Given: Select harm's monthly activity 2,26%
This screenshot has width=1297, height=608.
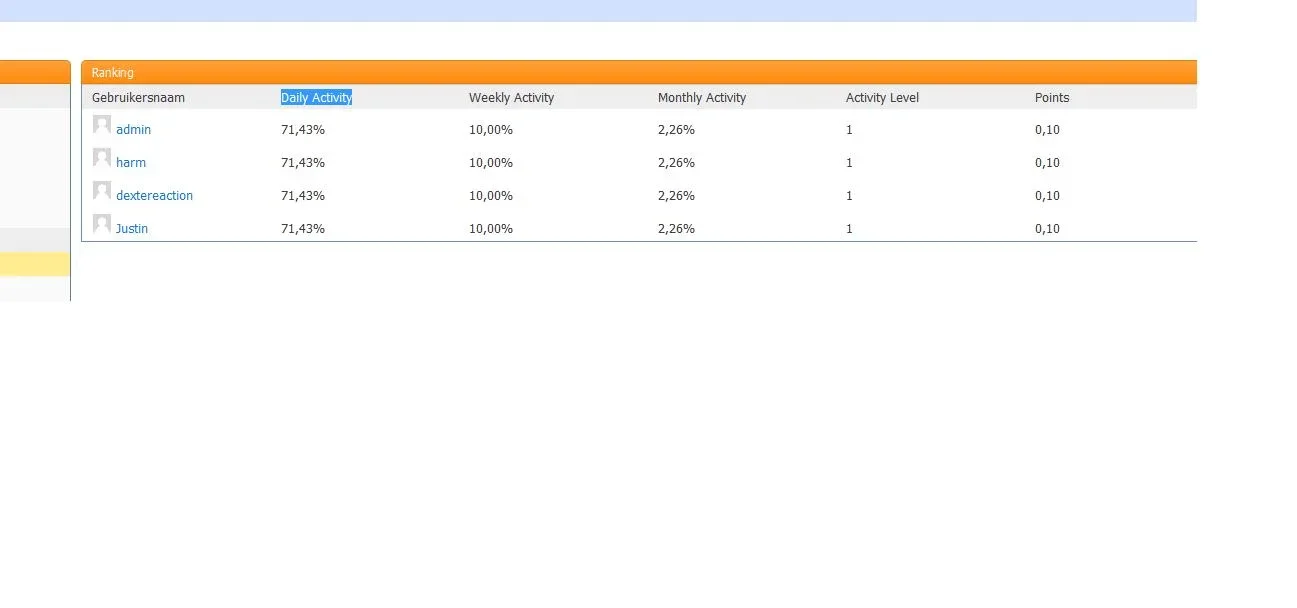Looking at the screenshot, I should (x=676, y=163).
